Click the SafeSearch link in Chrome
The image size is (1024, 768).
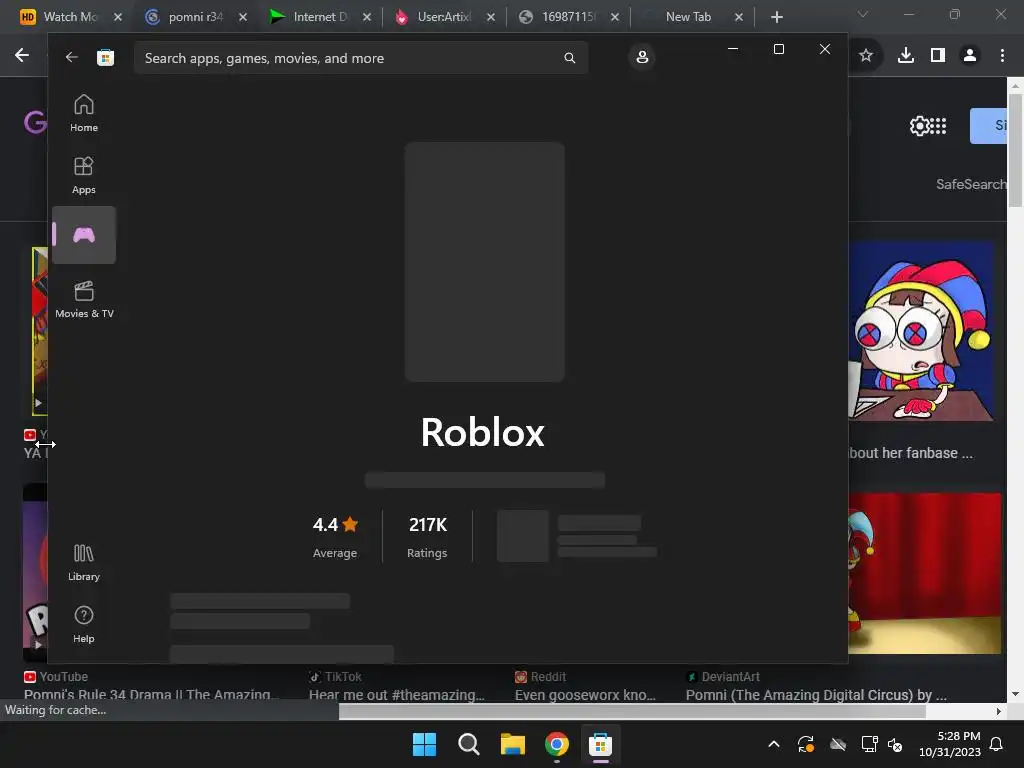tap(971, 184)
